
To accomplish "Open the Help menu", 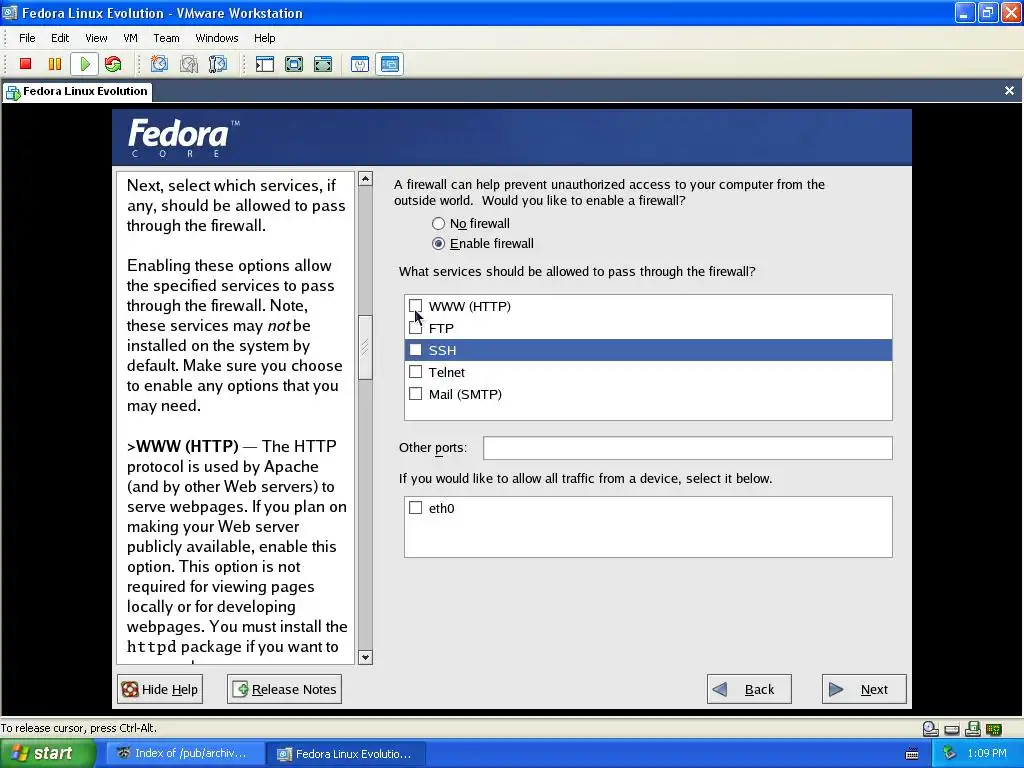I will [264, 38].
